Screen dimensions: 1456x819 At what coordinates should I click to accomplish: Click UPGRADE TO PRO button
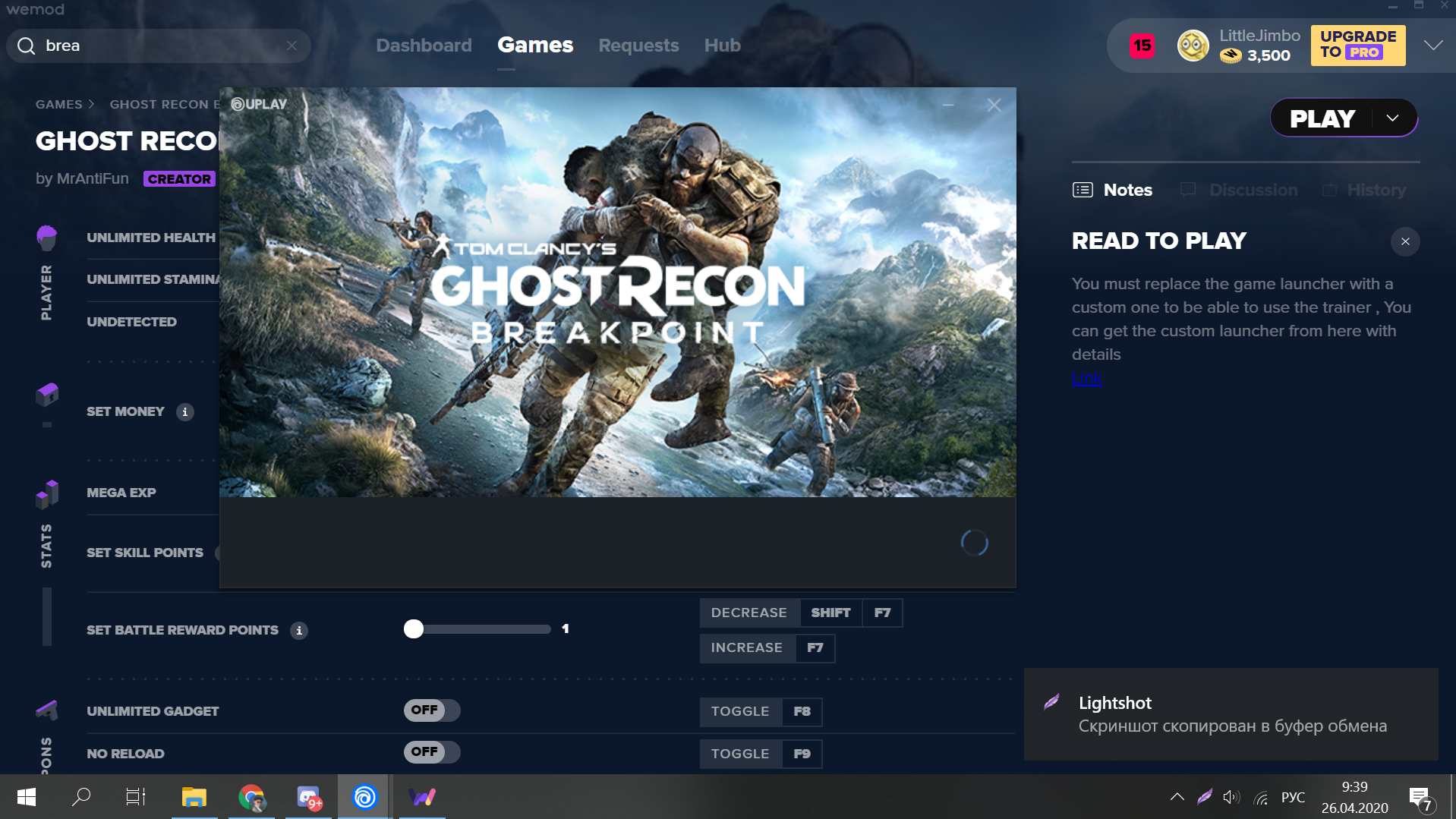1358,46
